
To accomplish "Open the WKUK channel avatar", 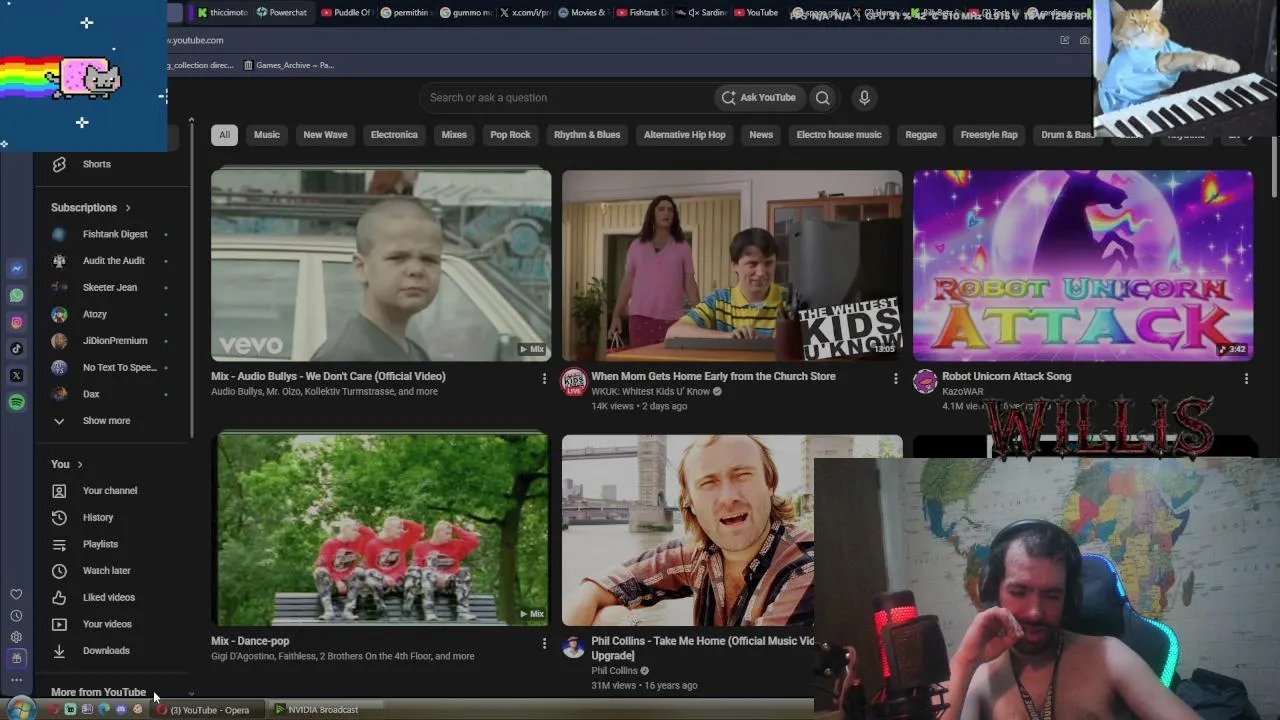I will pos(574,382).
